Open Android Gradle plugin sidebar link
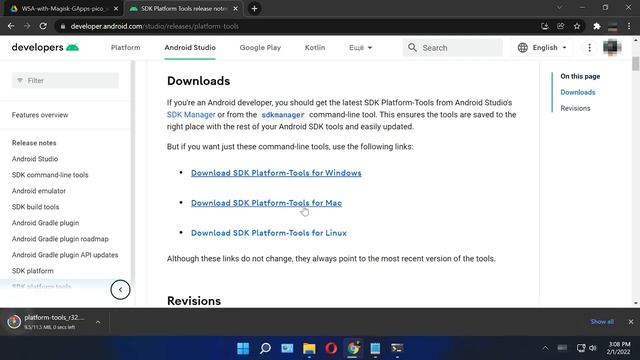Screen dimensions: 640x360 click(x=45, y=223)
